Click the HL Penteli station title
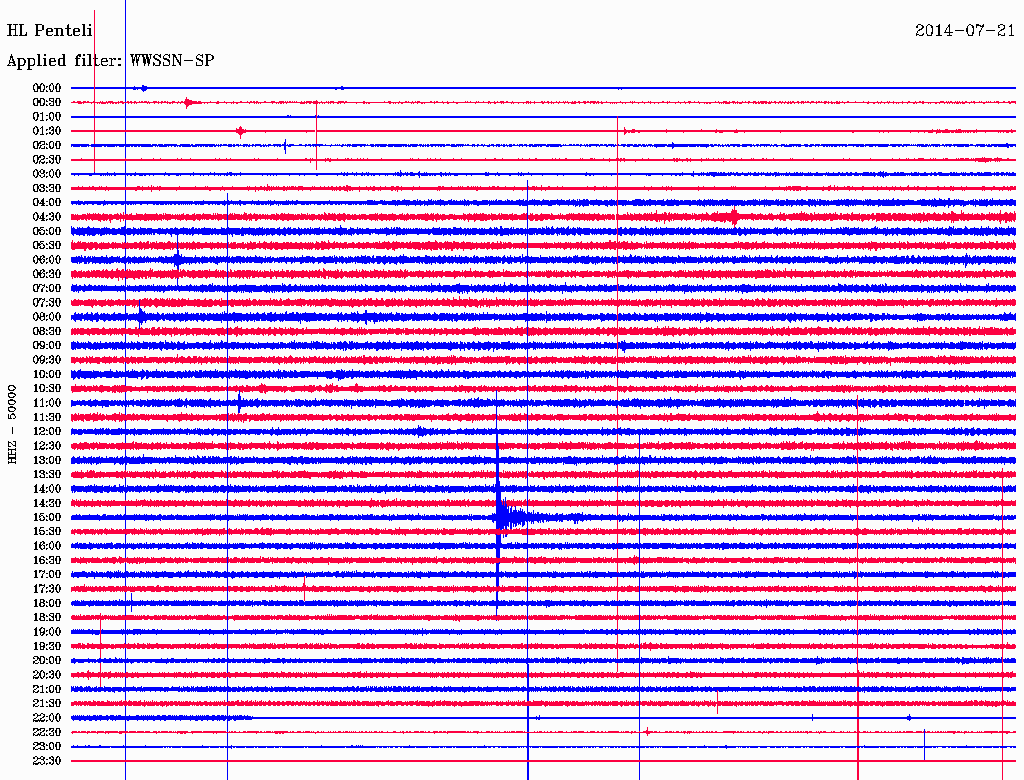Image resolution: width=1024 pixels, height=780 pixels. pyautogui.click(x=50, y=31)
